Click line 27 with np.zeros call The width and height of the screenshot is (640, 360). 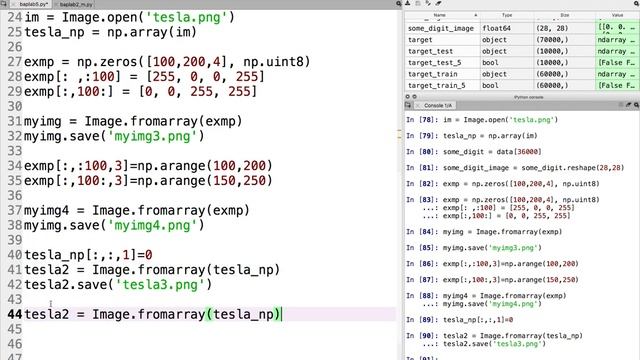(167, 62)
